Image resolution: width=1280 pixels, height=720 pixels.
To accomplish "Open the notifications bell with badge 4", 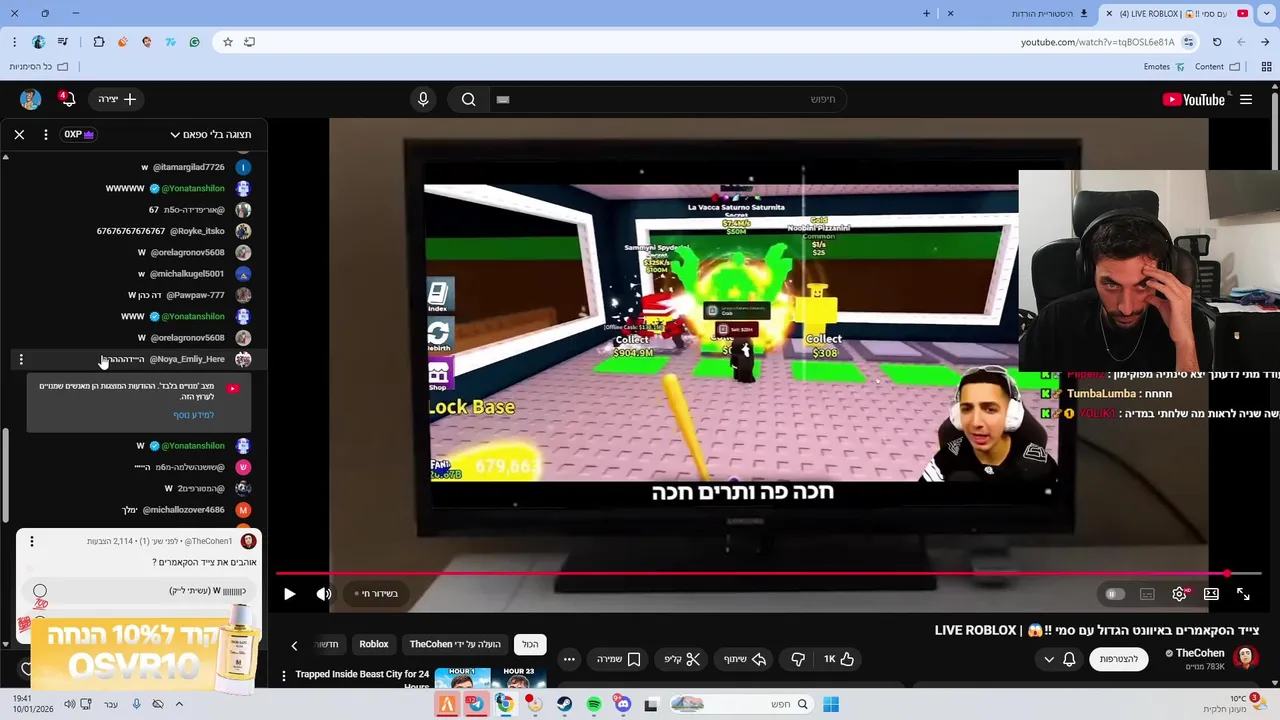I will tap(66, 98).
